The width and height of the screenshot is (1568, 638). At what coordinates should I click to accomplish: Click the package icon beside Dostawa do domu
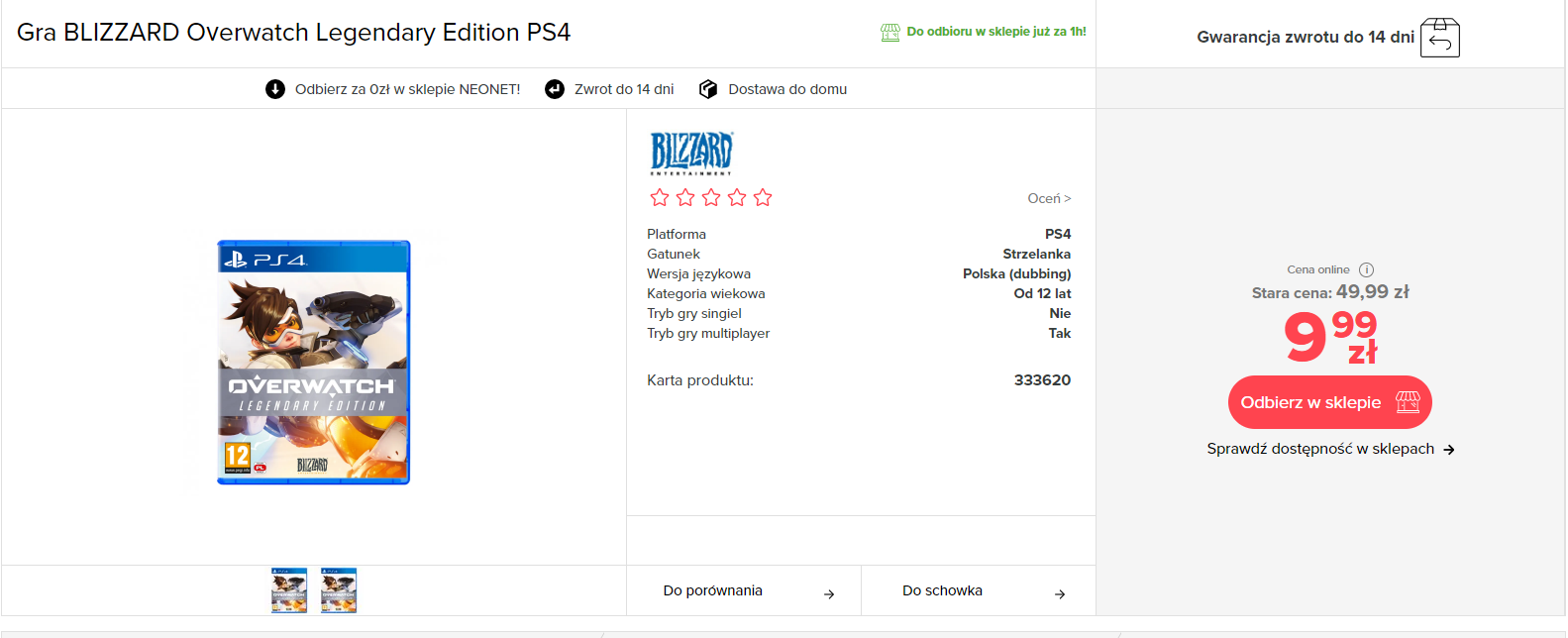tap(708, 89)
